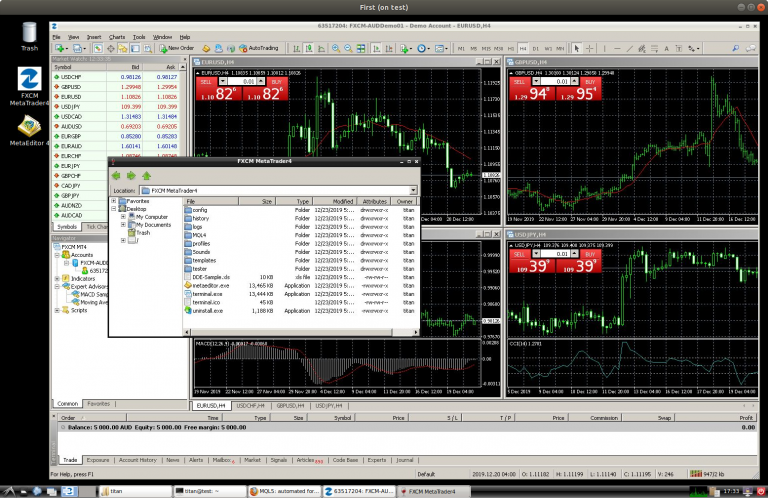
Task: Click the Modified column header
Action: pos(343,201)
